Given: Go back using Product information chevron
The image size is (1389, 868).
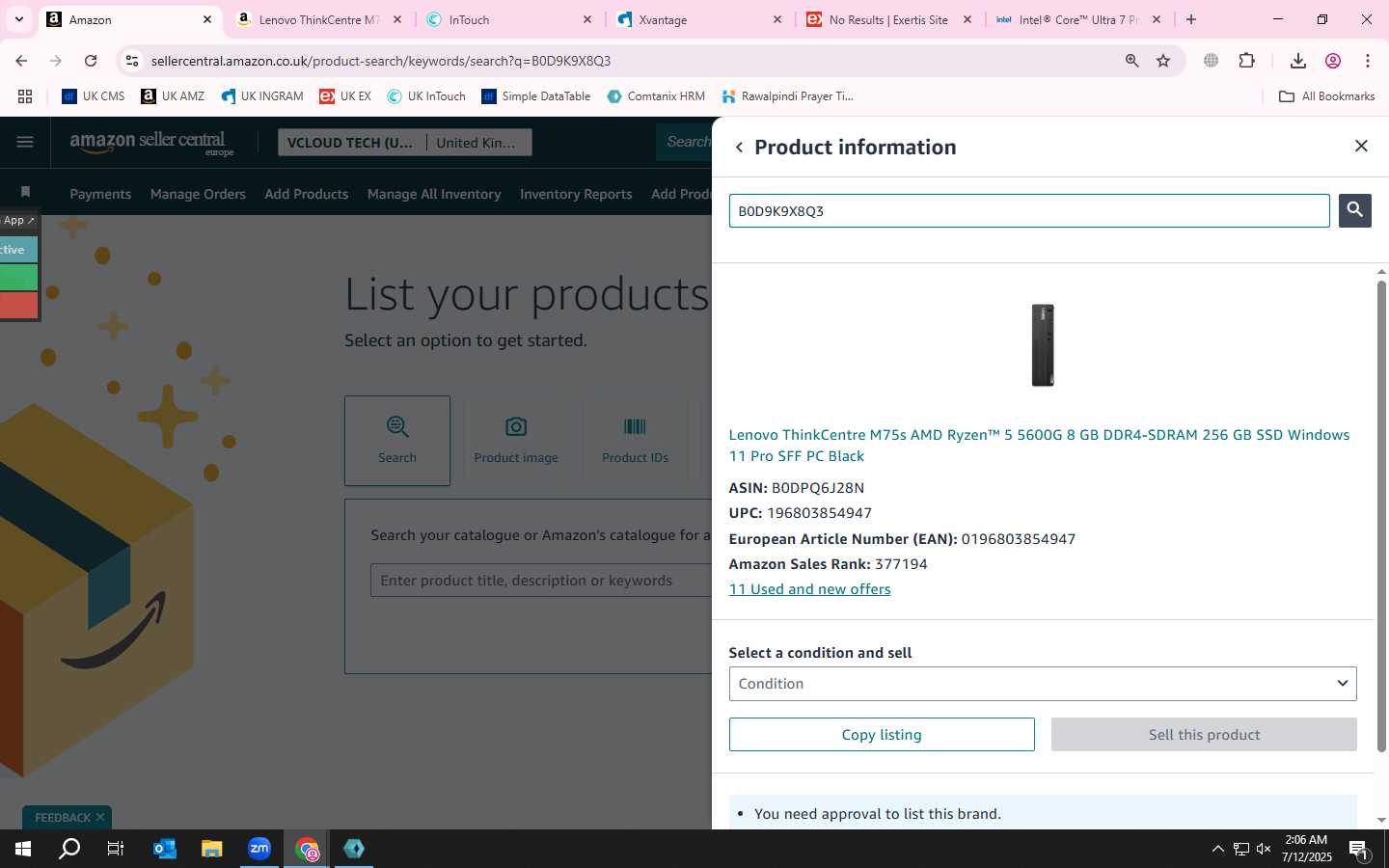Looking at the screenshot, I should 739,148.
